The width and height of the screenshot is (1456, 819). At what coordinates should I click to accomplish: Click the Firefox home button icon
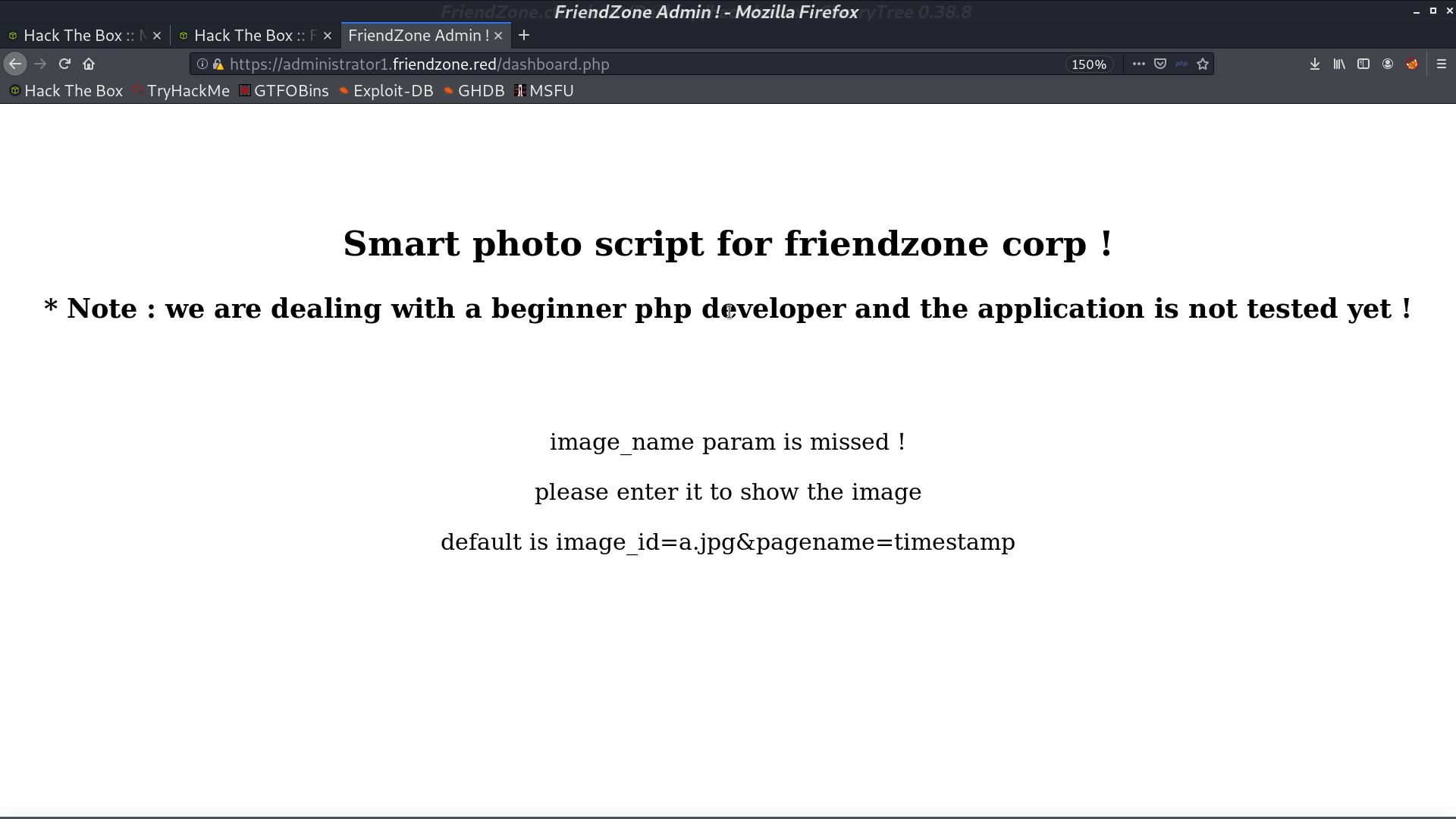[88, 64]
